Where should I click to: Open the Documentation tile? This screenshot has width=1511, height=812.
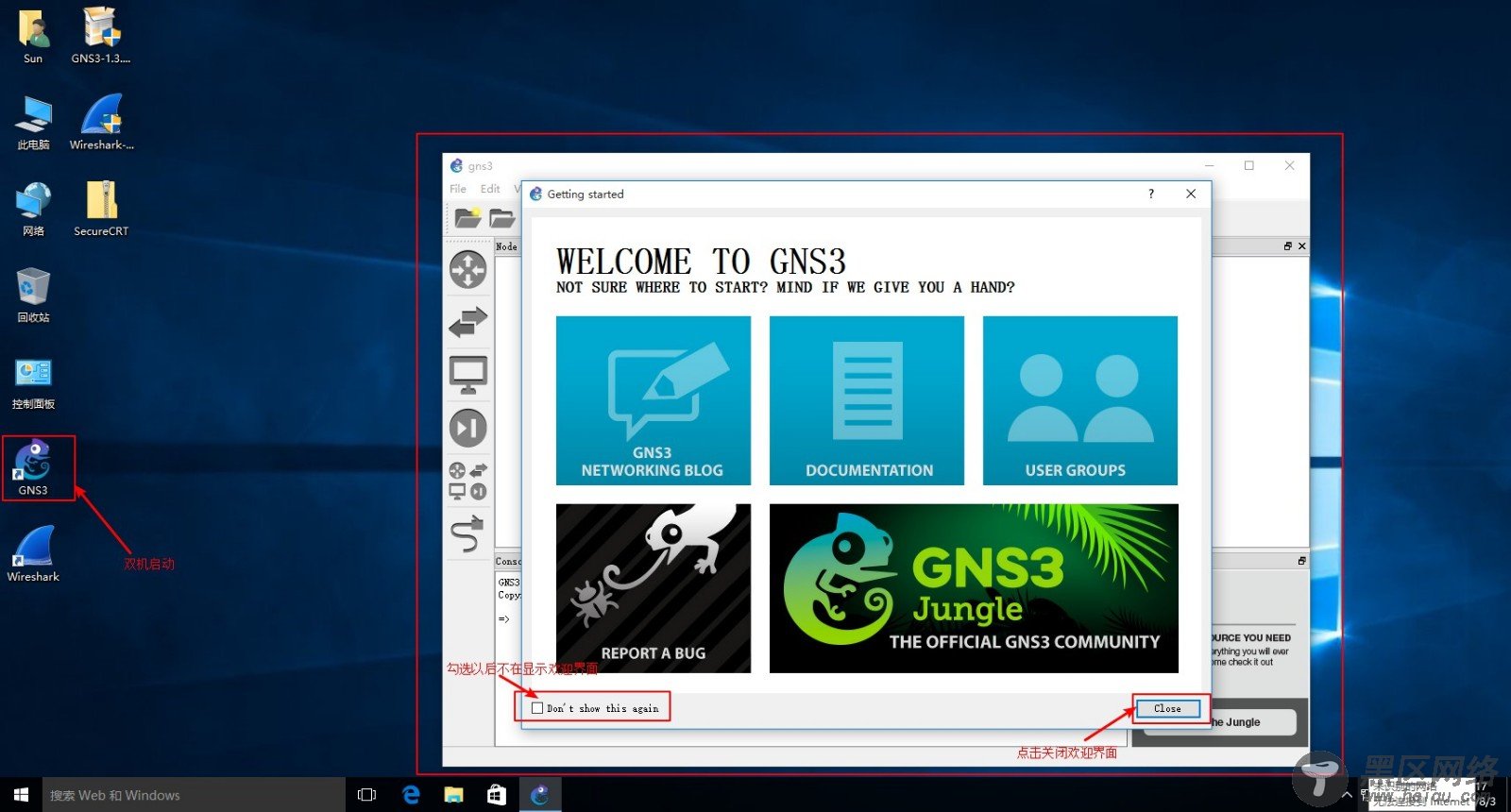867,400
